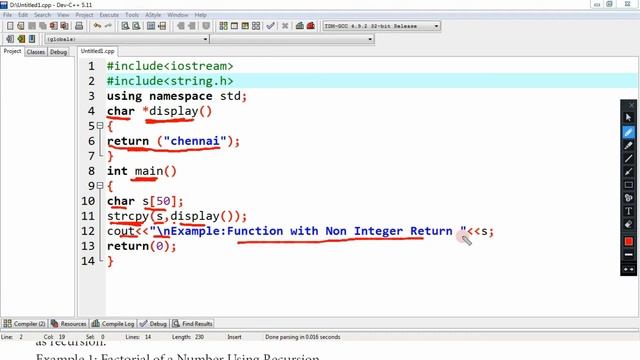Open the Compile Log bottom tab

113,324
